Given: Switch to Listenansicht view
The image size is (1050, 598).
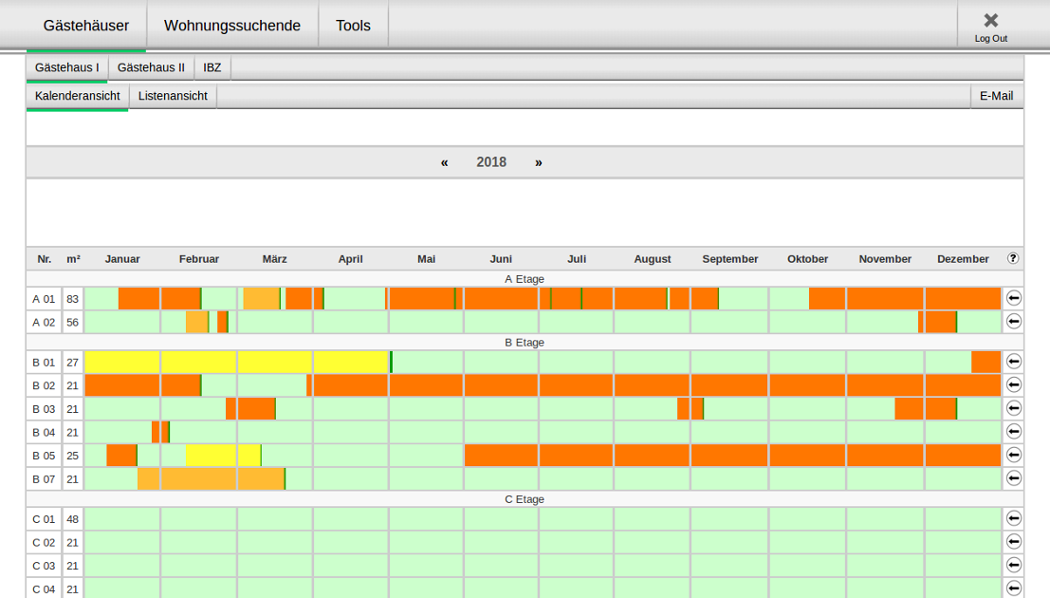Looking at the screenshot, I should 173,96.
